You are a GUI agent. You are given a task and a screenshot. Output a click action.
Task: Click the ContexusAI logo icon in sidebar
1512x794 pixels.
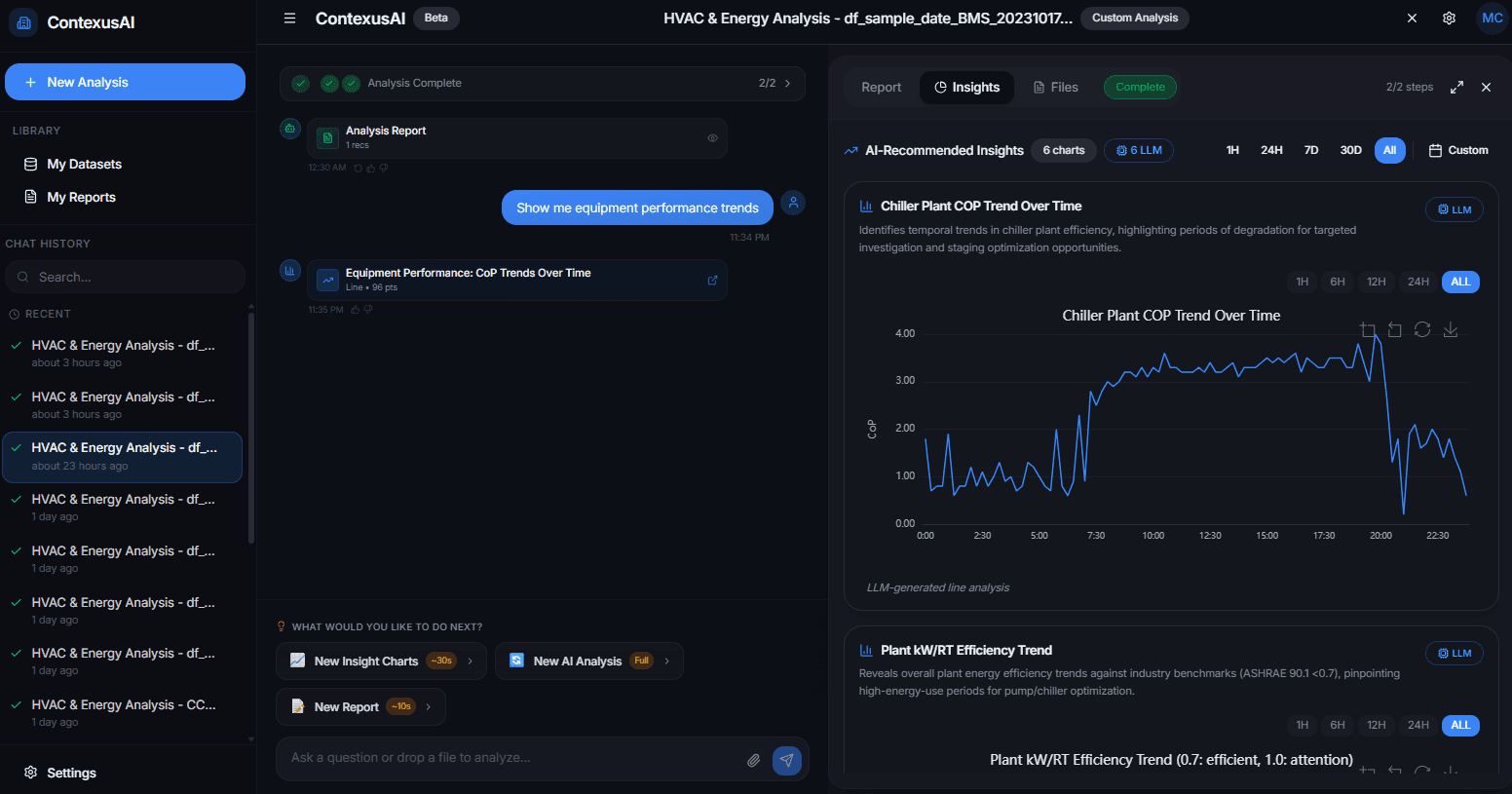(x=24, y=21)
